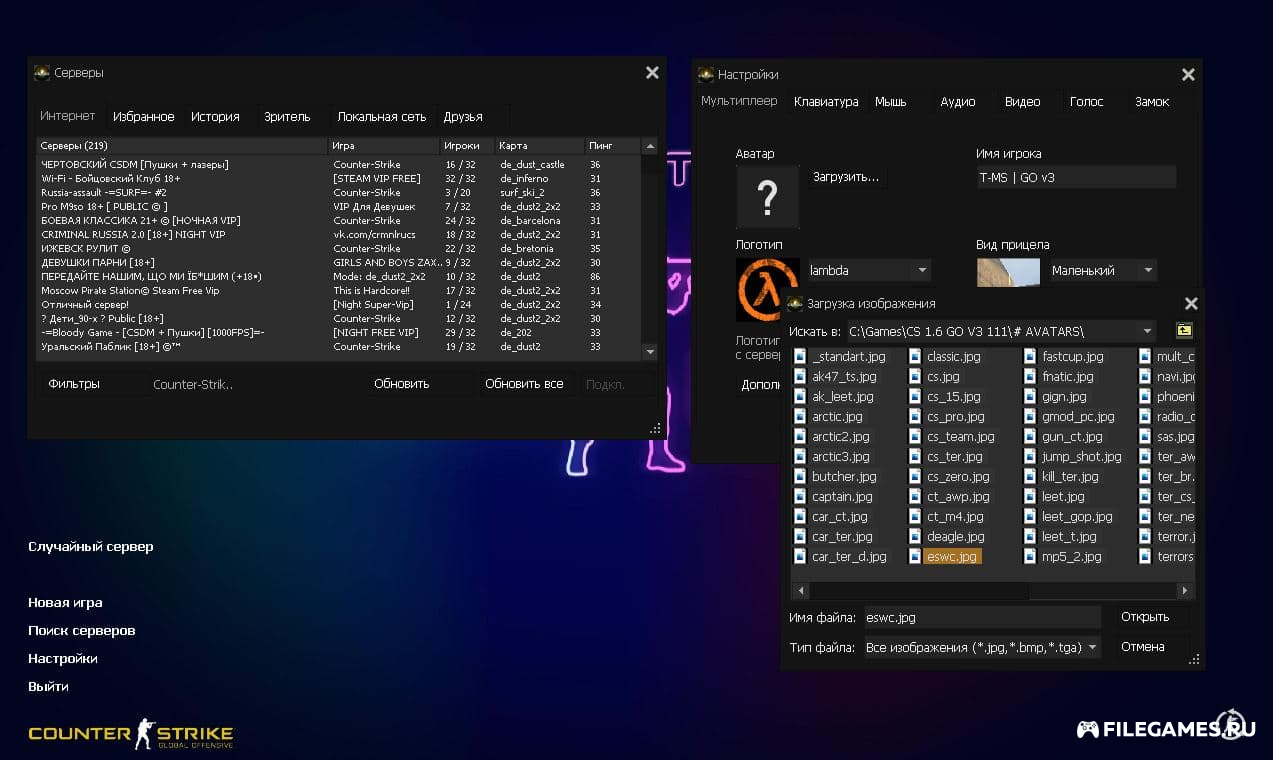The height and width of the screenshot is (760, 1273).
Task: Sort servers by the Пинг column
Action: coord(612,146)
